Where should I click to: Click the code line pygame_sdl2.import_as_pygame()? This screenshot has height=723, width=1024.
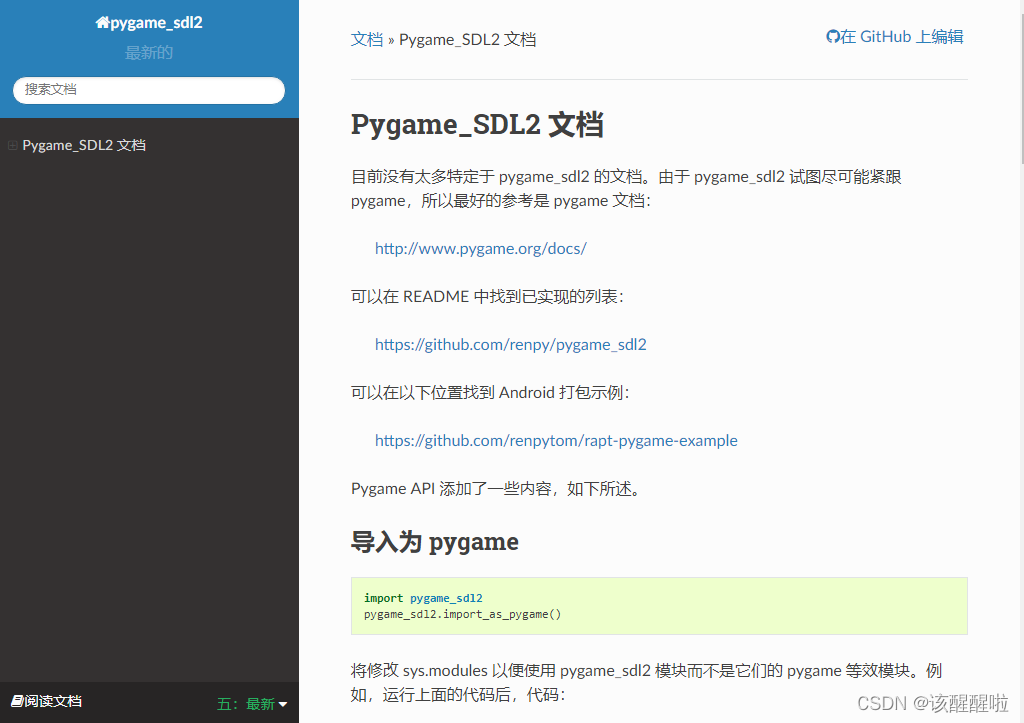[462, 614]
